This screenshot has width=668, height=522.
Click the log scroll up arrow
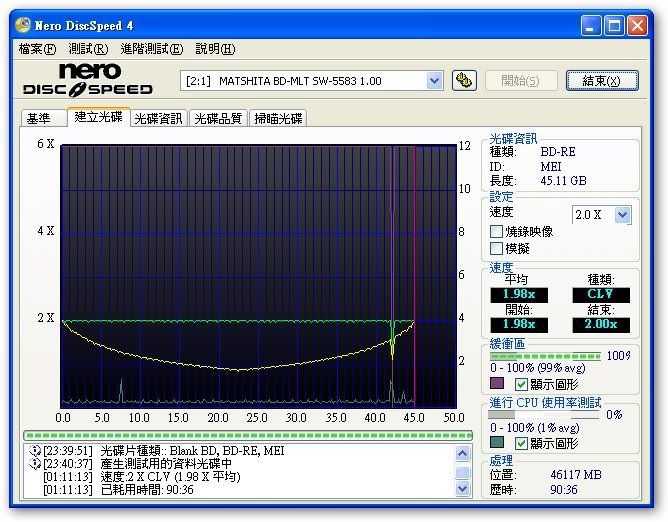click(463, 453)
